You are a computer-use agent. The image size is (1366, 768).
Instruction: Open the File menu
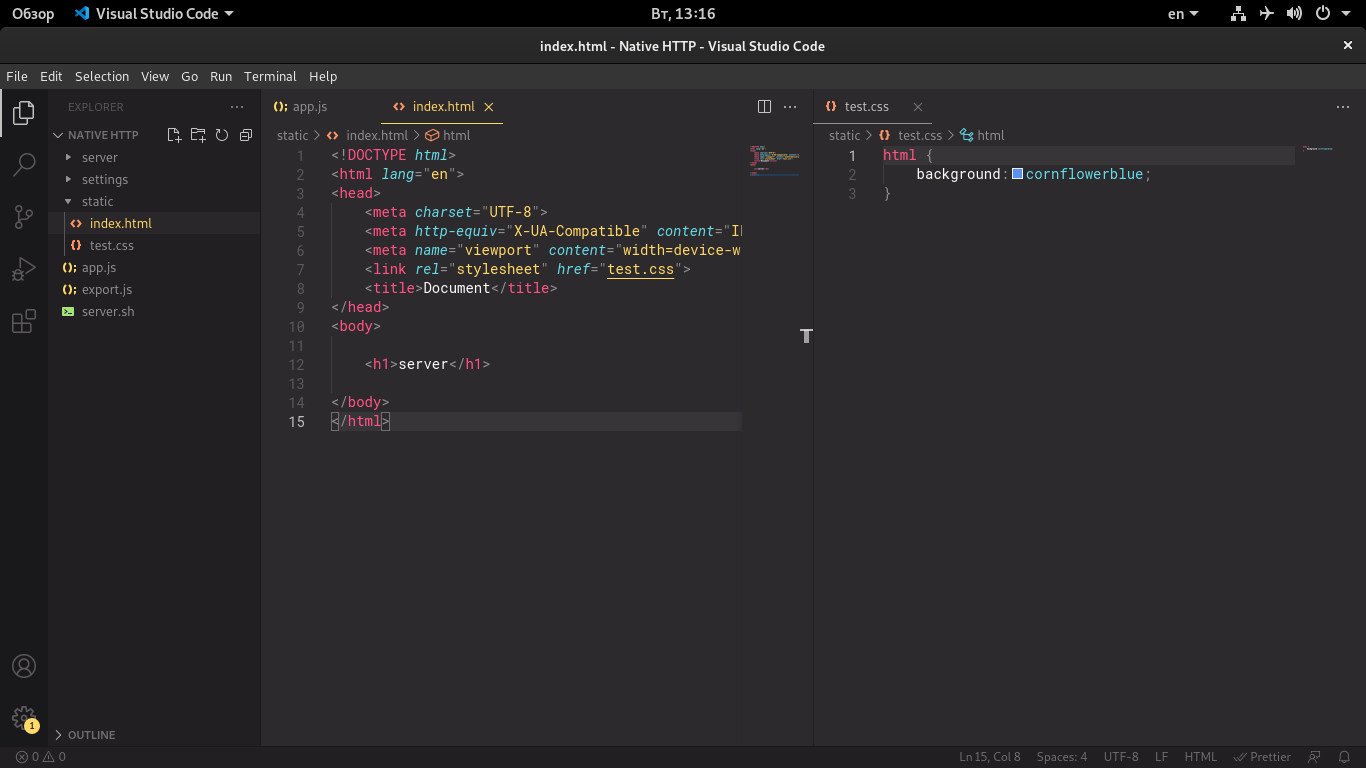16,76
